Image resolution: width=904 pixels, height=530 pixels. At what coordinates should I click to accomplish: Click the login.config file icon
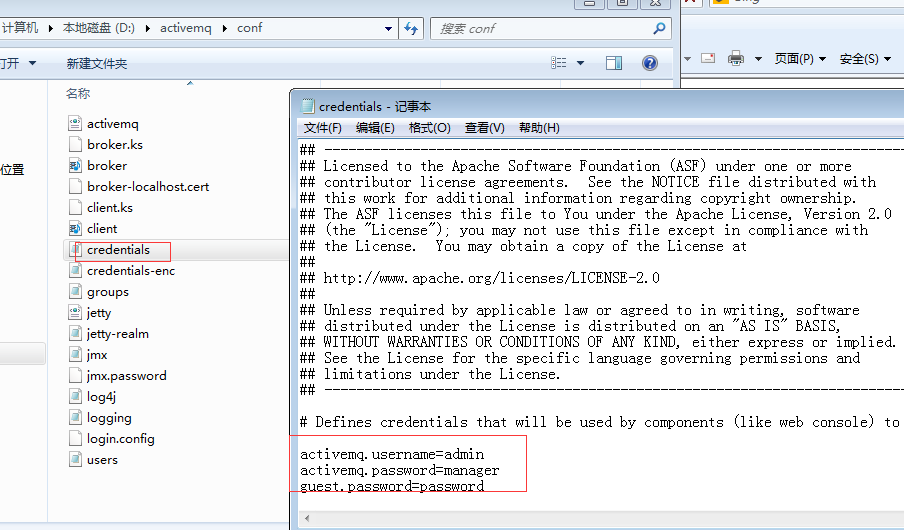(75, 438)
